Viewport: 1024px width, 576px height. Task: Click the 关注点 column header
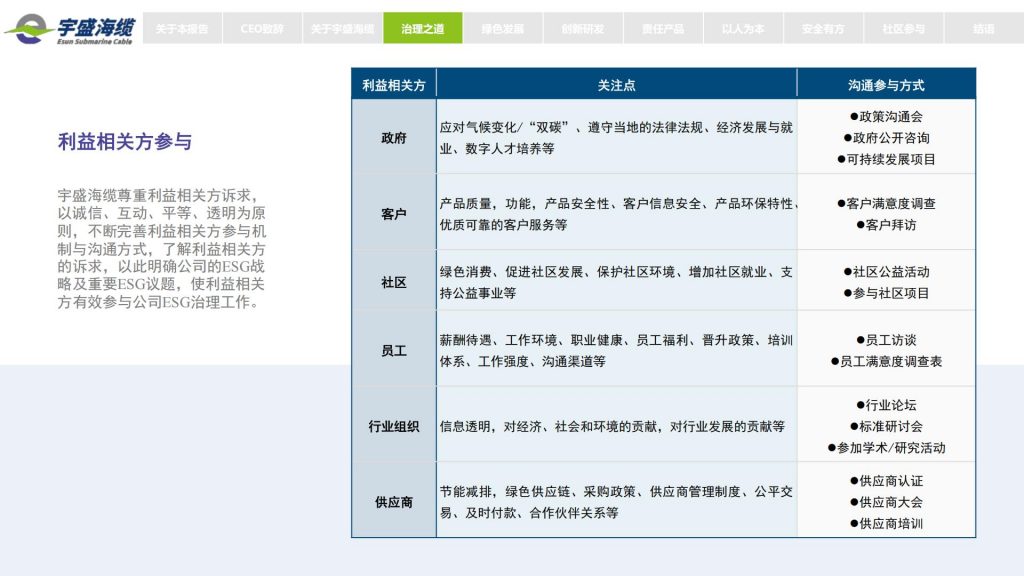pos(616,85)
